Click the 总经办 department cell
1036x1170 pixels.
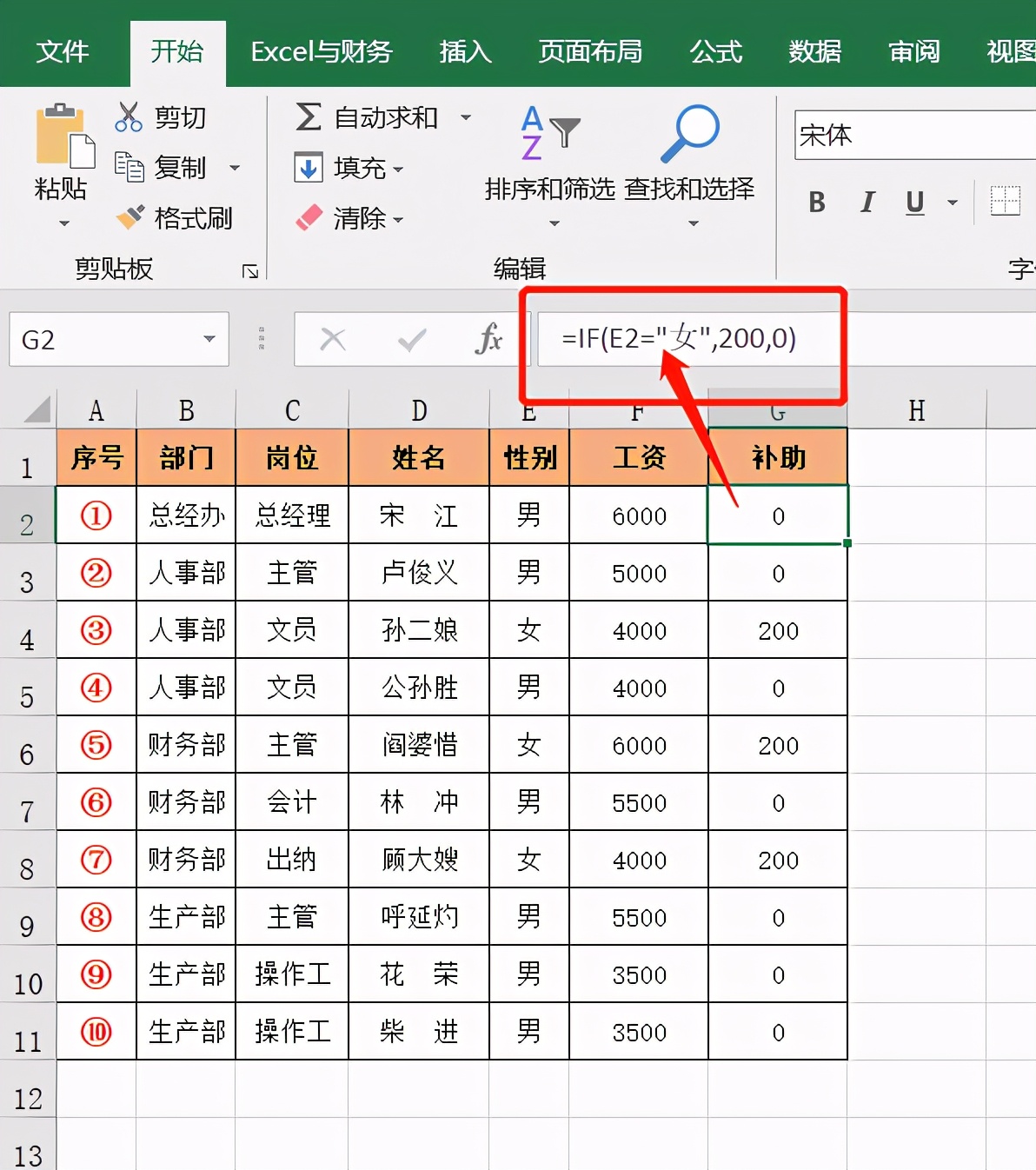tap(186, 515)
